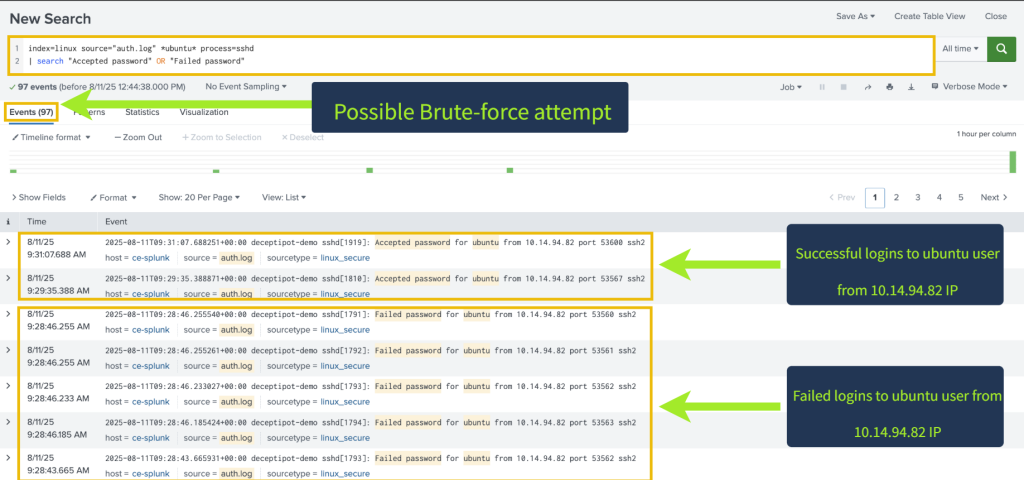Screen dimensions: 1024x480
Task: Open the All time range picker
Action: pos(960,49)
